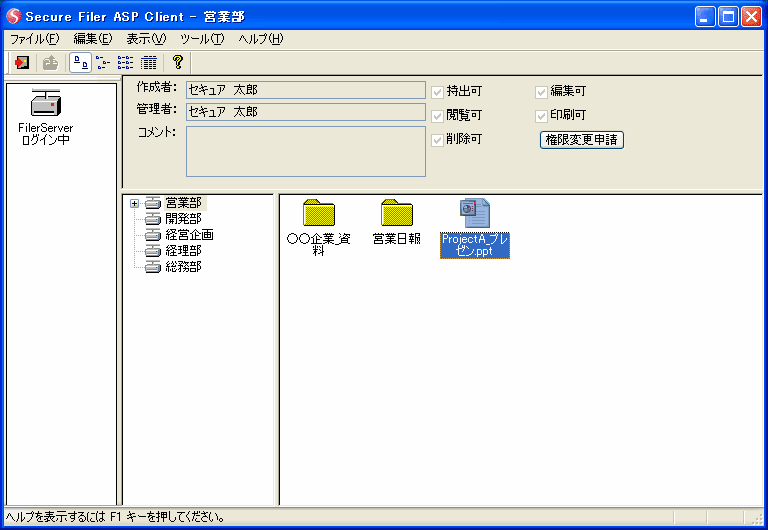The width and height of the screenshot is (768, 530).
Task: Click the yellow question mark help icon
Action: pyautogui.click(x=178, y=62)
